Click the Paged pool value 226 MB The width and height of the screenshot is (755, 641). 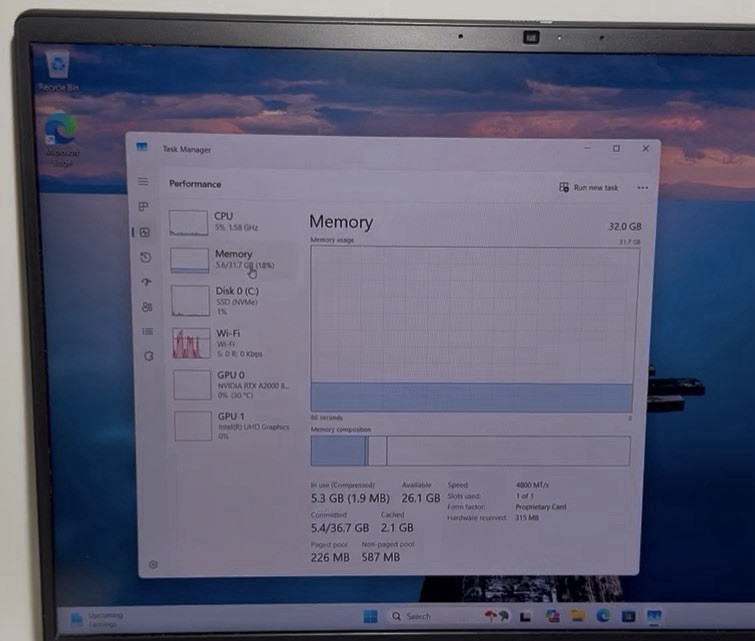coord(330,558)
